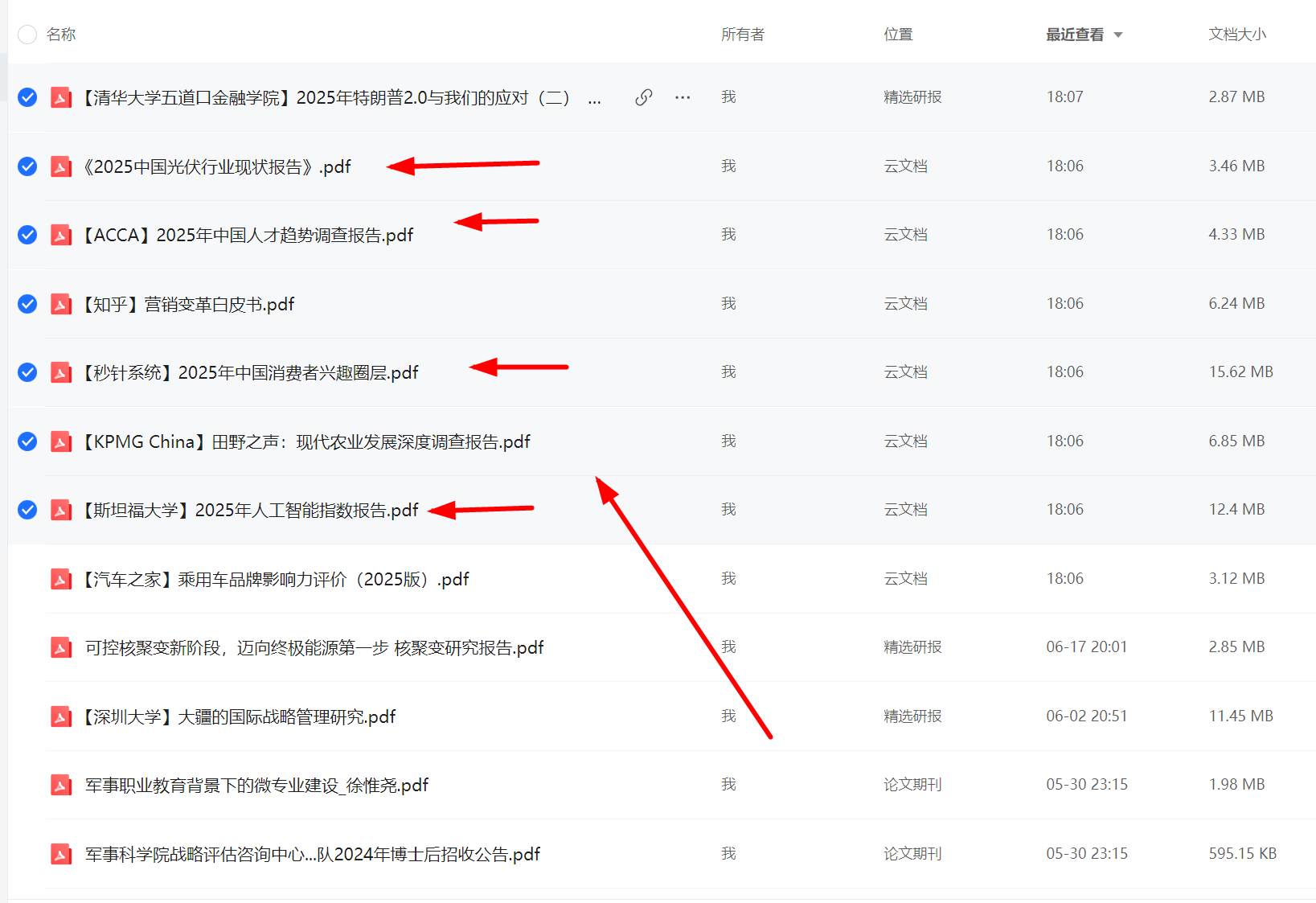Image resolution: width=1316 pixels, height=903 pixels.
Task: Open 【ACCA】2025年中国人才趋势调查报告.pdf
Action: [x=248, y=235]
